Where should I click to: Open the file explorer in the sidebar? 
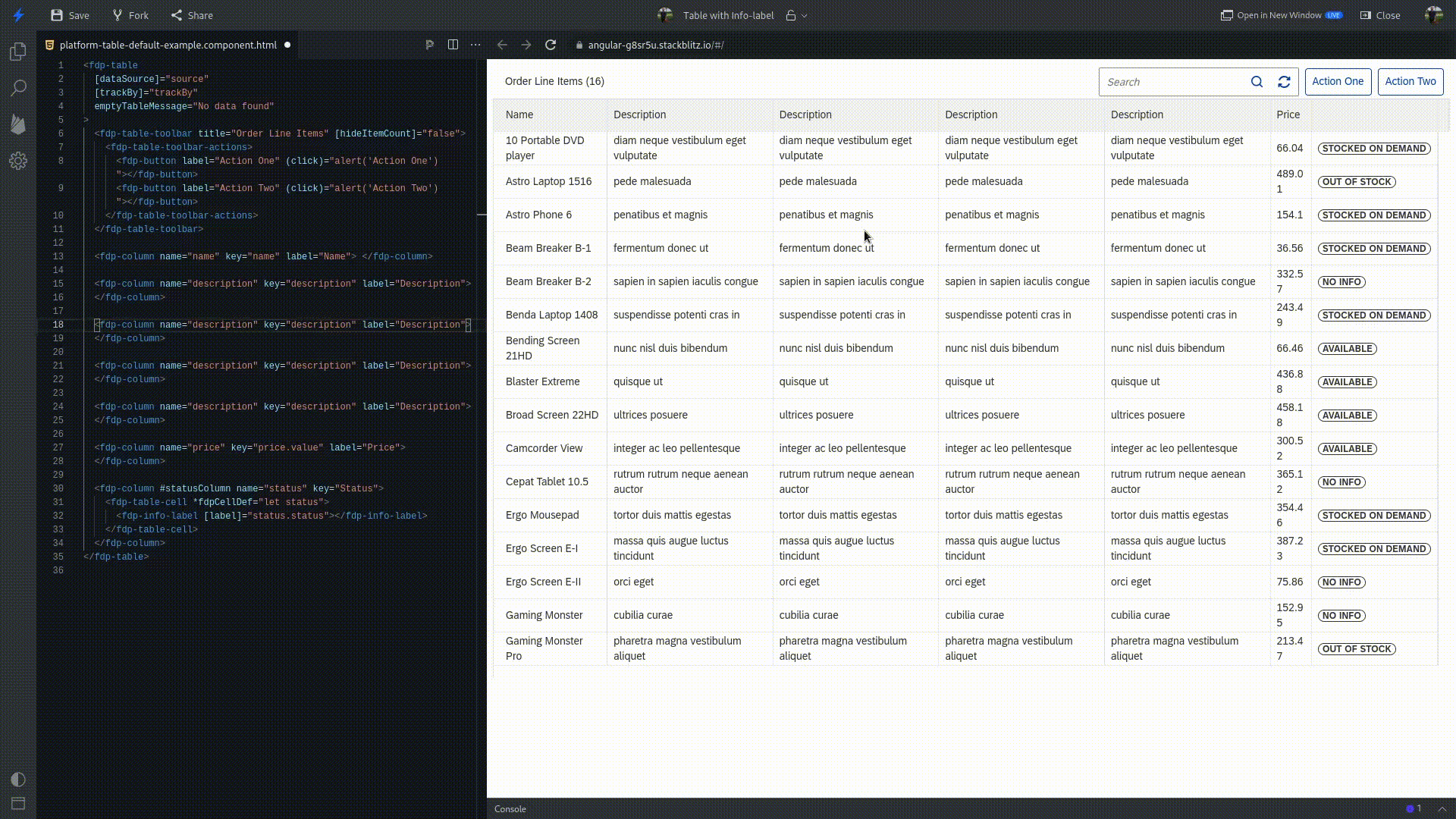pos(18,52)
